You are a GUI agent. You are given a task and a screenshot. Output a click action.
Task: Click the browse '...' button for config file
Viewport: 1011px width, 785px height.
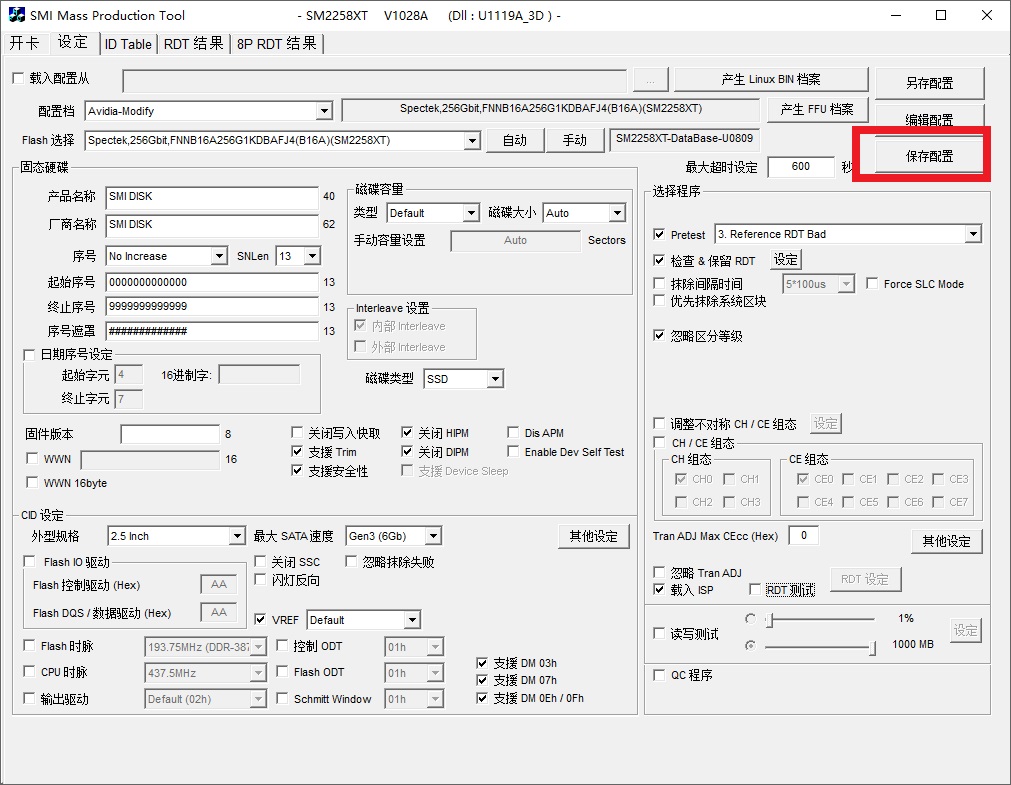(x=650, y=80)
